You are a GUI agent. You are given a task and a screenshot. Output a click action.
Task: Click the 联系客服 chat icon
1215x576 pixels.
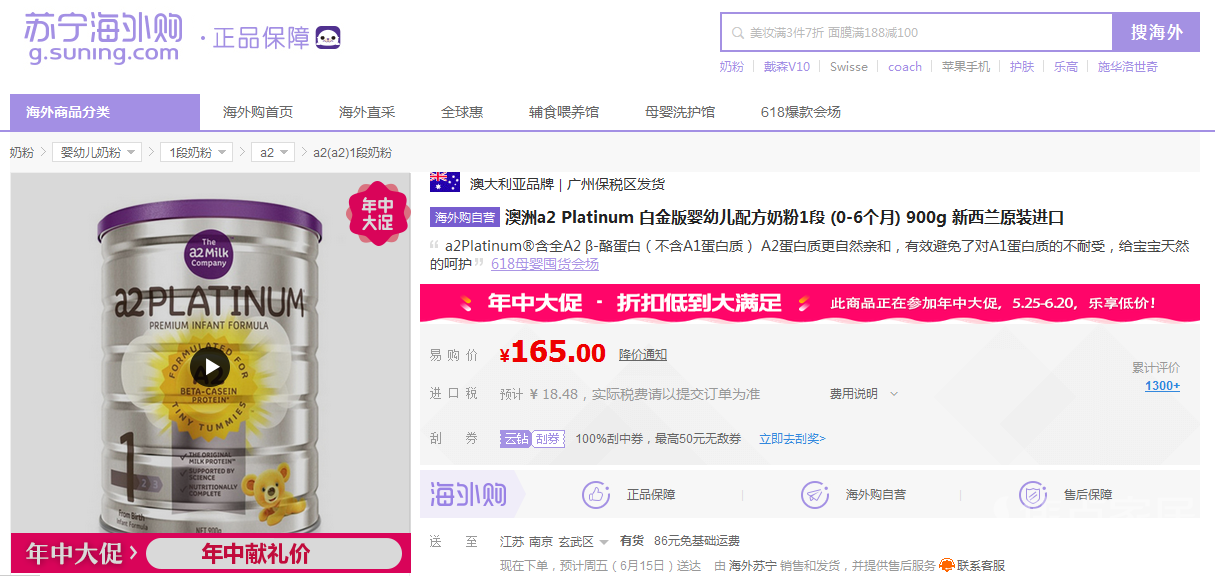[x=946, y=566]
